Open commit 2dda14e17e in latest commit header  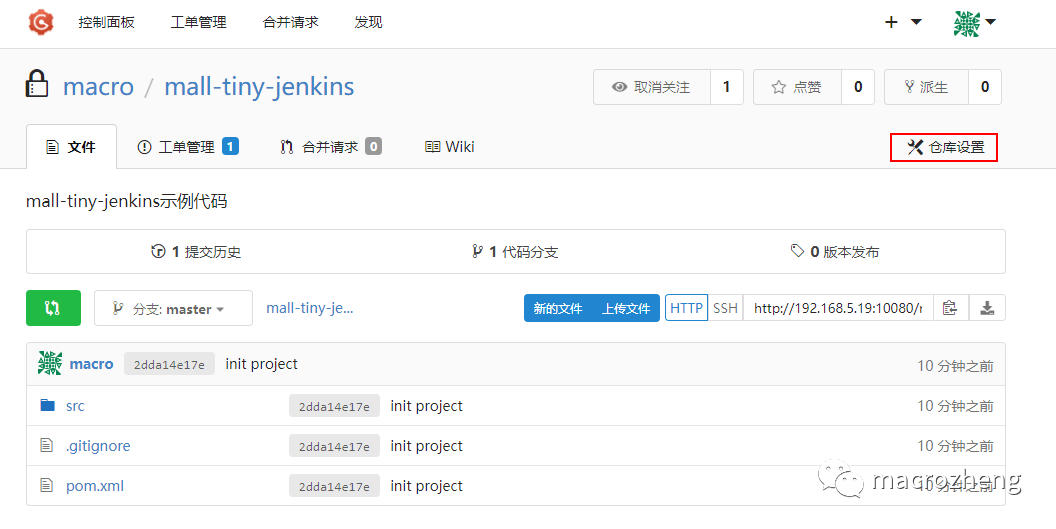click(169, 365)
